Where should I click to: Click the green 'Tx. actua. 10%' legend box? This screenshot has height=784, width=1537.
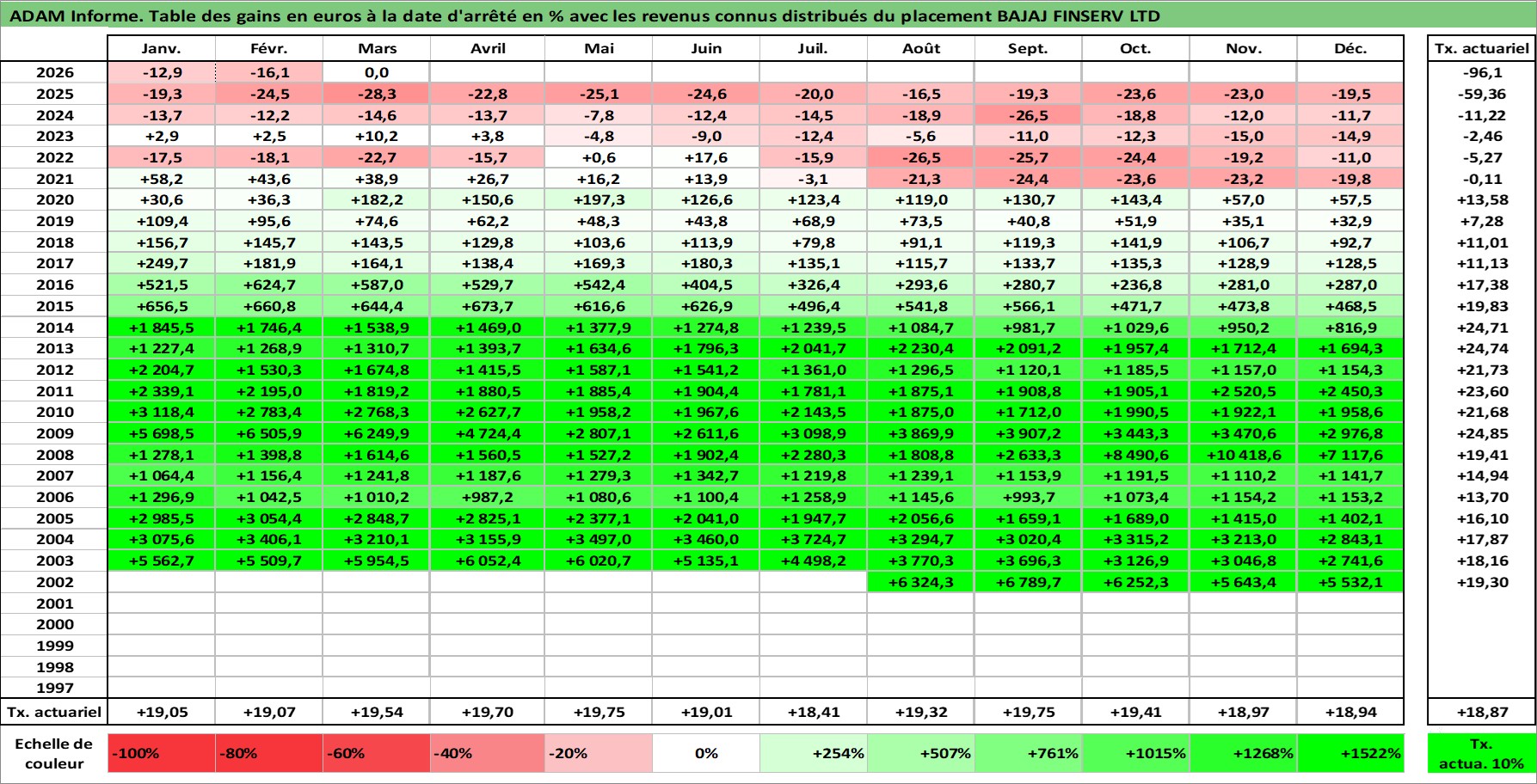[x=1481, y=753]
